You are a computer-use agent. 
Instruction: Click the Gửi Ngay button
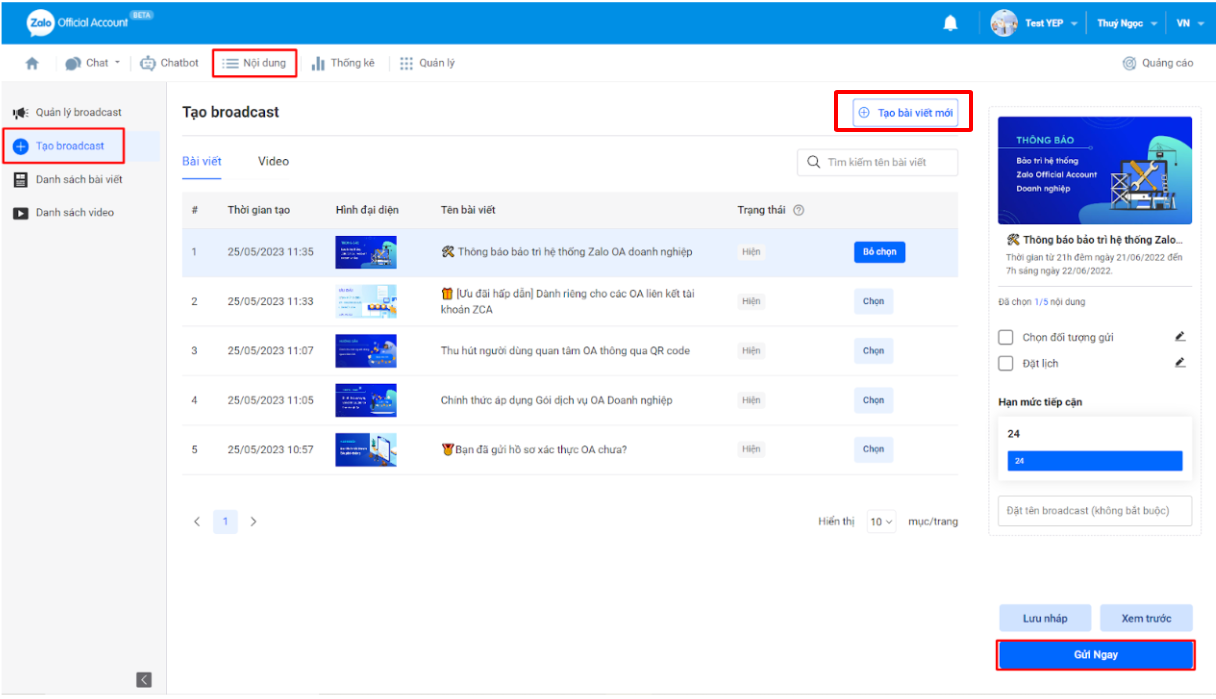[1096, 655]
